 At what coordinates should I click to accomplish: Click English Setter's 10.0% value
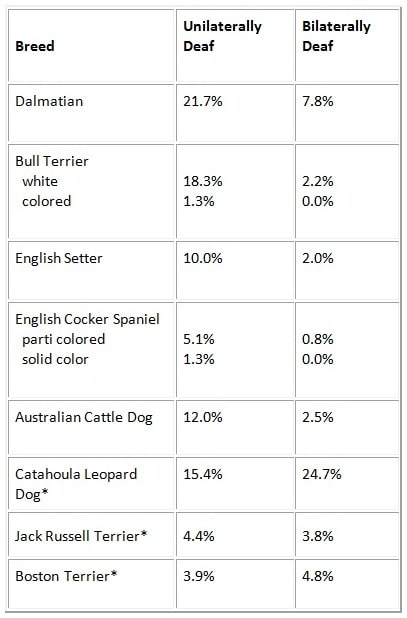click(x=203, y=258)
